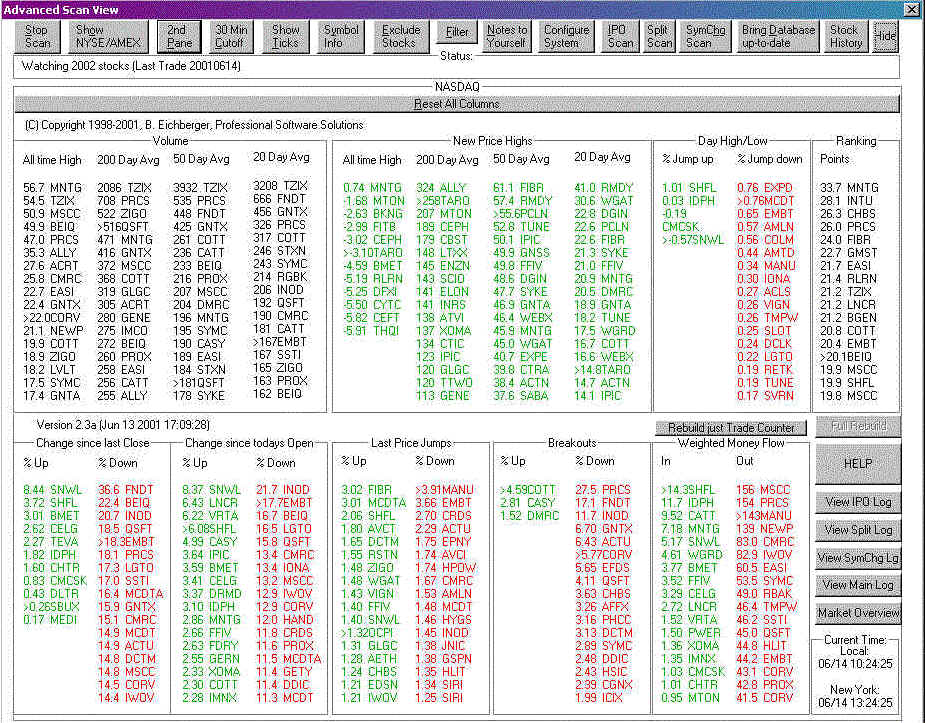Open the Exclude Stocks dialog

[x=401, y=37]
